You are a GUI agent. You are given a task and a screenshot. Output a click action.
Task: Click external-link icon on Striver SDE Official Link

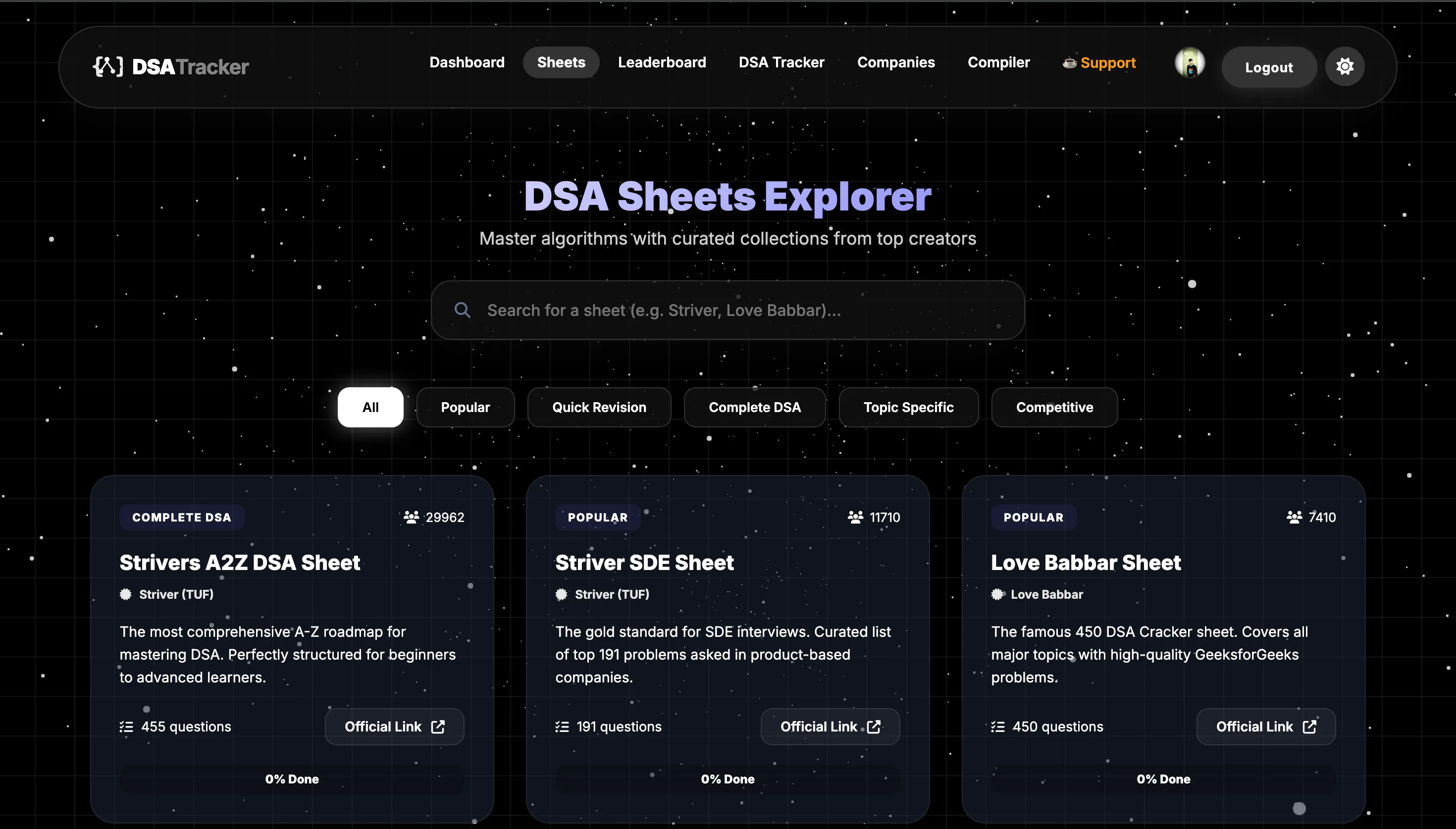874,727
